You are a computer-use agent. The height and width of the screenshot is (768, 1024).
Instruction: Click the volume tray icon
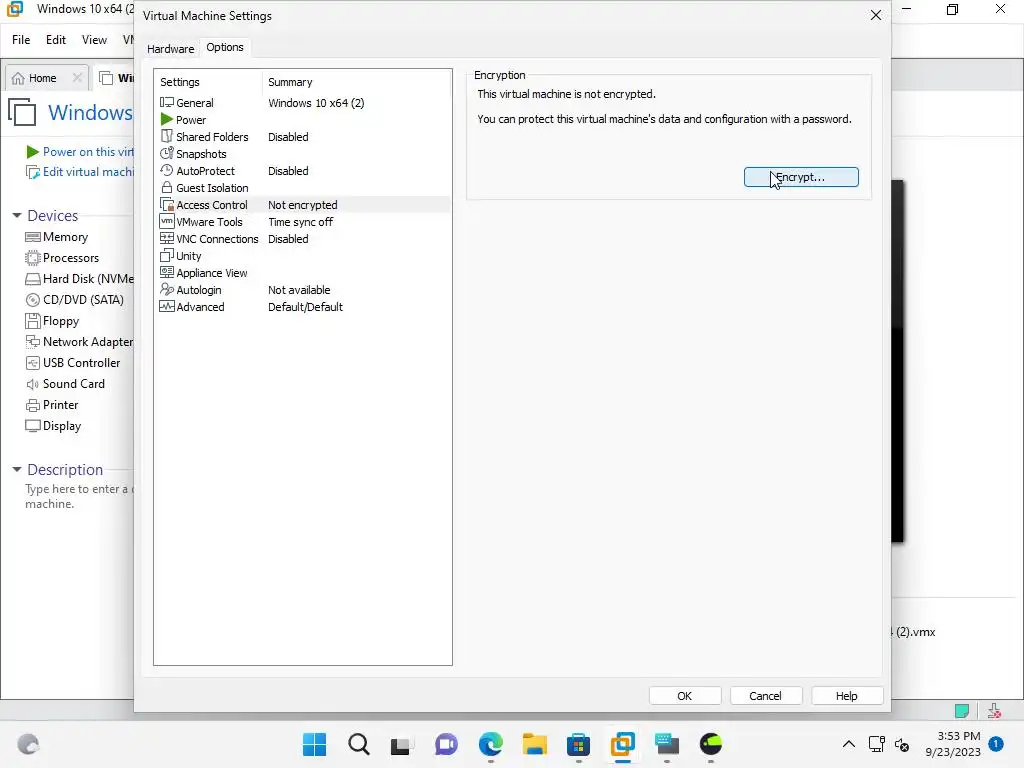(902, 744)
